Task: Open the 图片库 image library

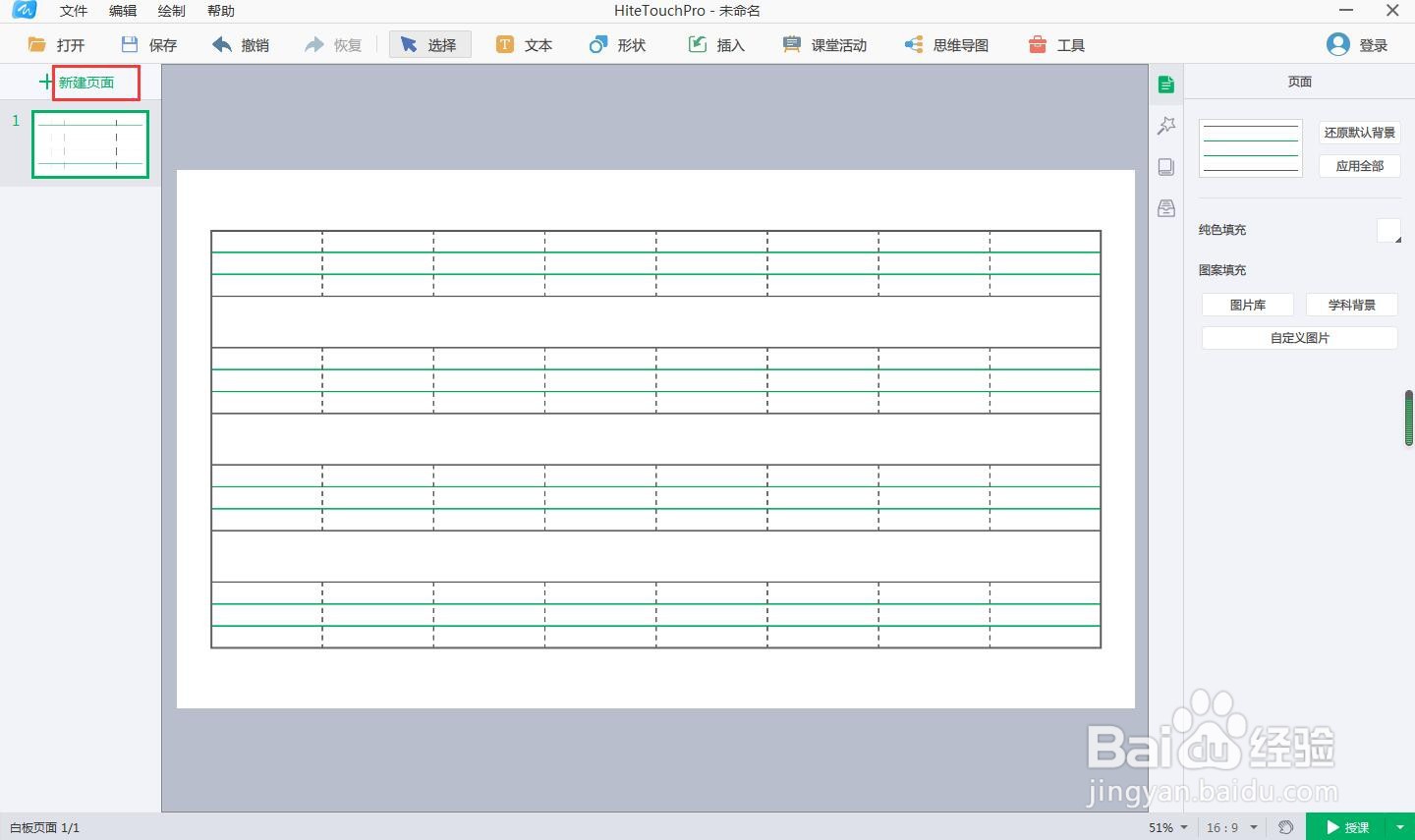Action: tap(1248, 306)
